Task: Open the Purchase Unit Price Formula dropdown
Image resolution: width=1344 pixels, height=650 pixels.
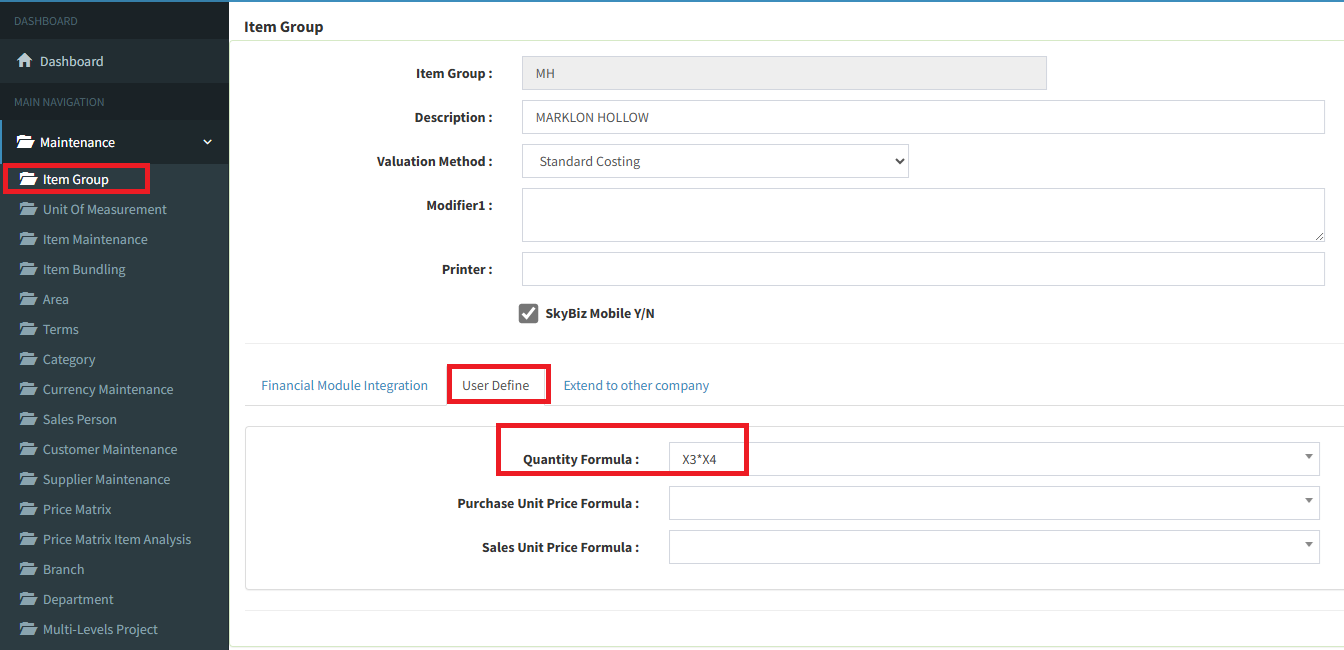Action: [1308, 502]
